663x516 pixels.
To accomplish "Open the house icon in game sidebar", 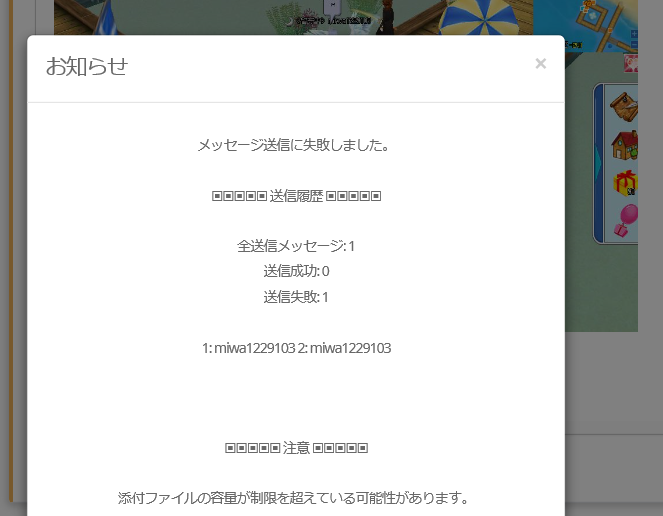I will pos(625,145).
